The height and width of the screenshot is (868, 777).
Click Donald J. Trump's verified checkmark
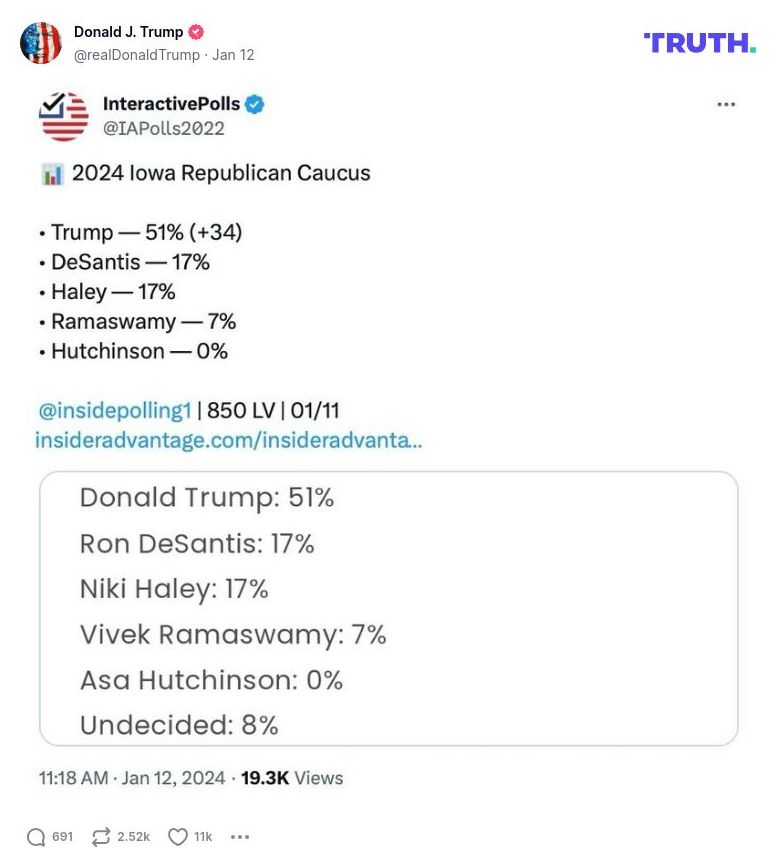point(195,31)
